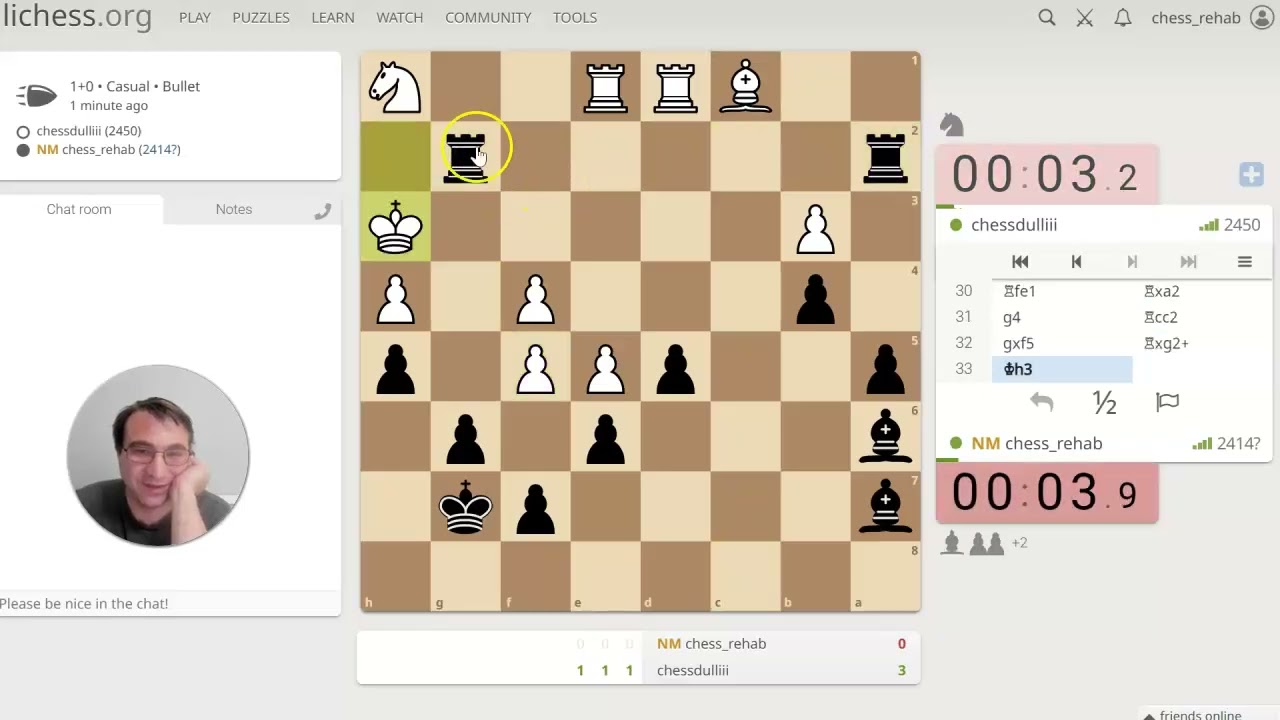Viewport: 1280px width, 720px height.
Task: Open the LEARN menu
Action: point(333,17)
